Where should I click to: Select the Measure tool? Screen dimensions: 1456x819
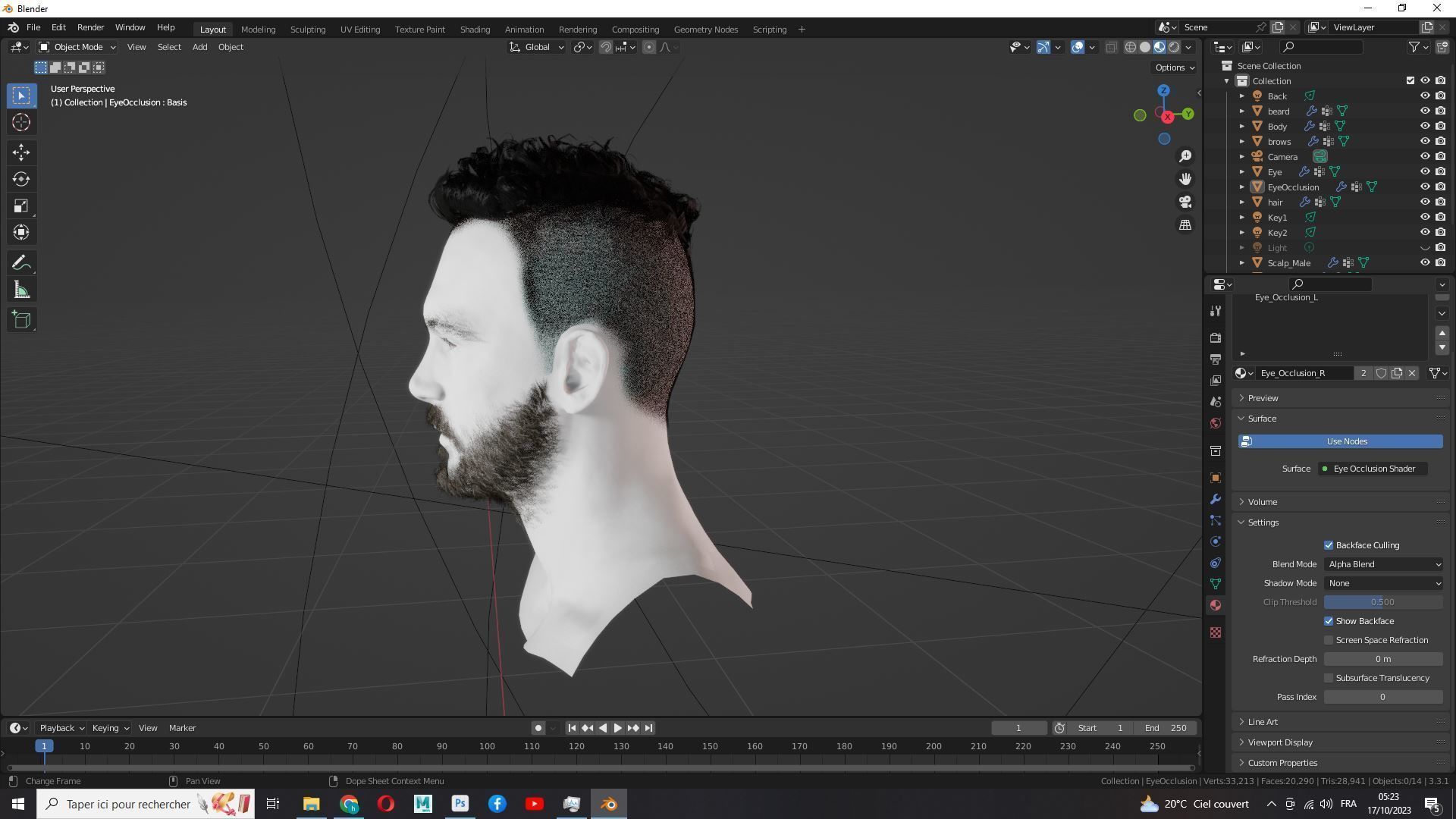21,290
